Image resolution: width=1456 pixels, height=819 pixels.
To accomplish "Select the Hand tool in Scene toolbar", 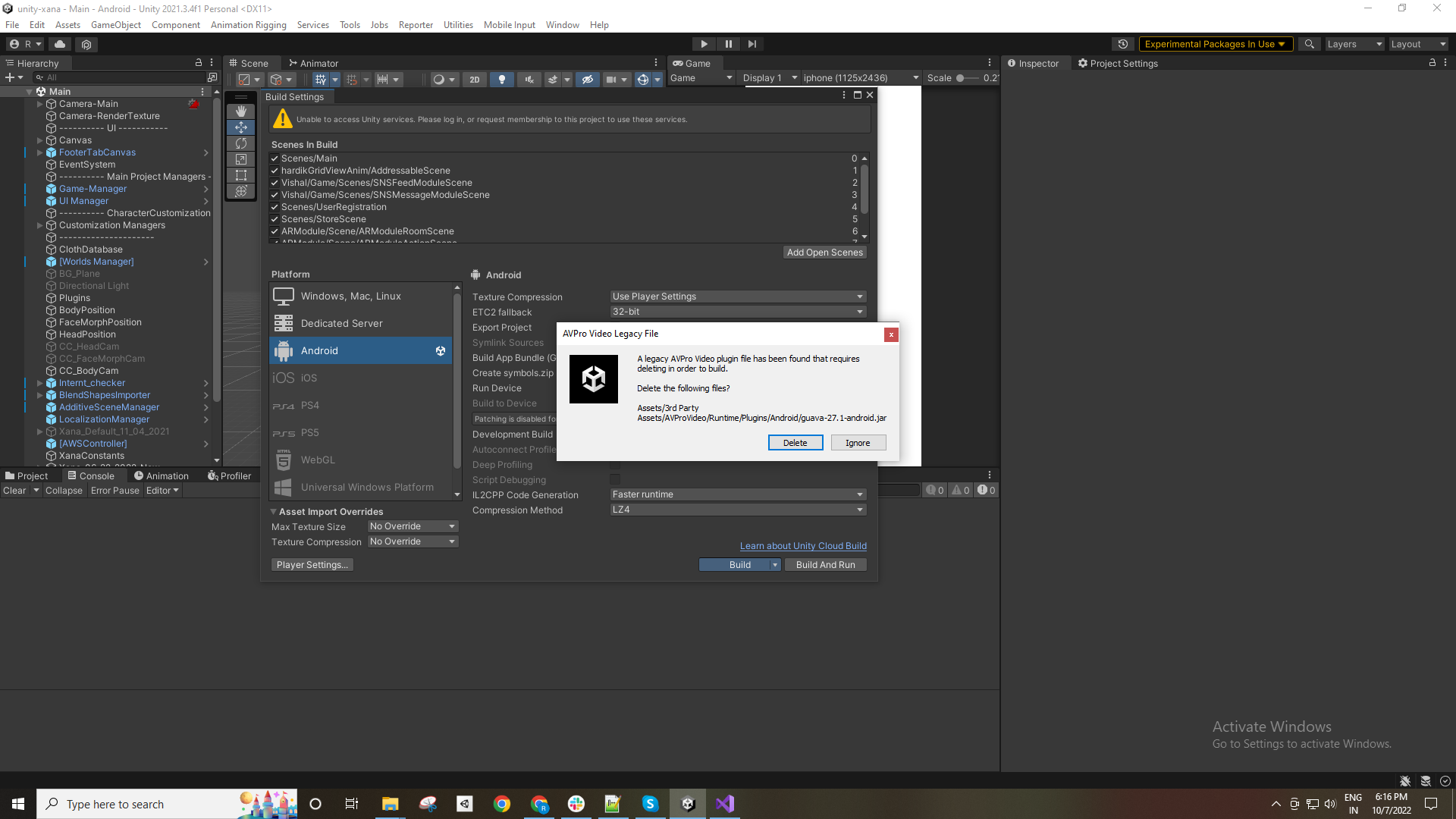I will [x=241, y=111].
